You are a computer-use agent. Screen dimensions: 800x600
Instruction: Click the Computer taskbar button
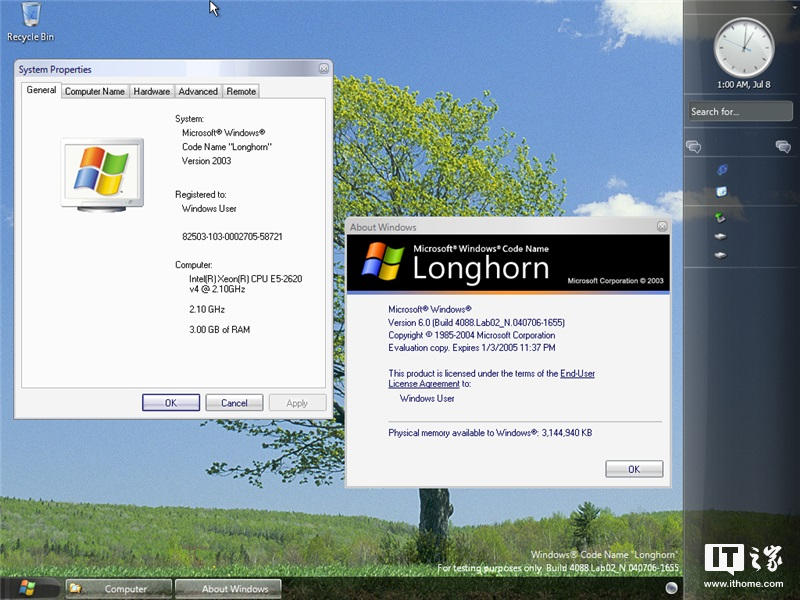[x=119, y=588]
